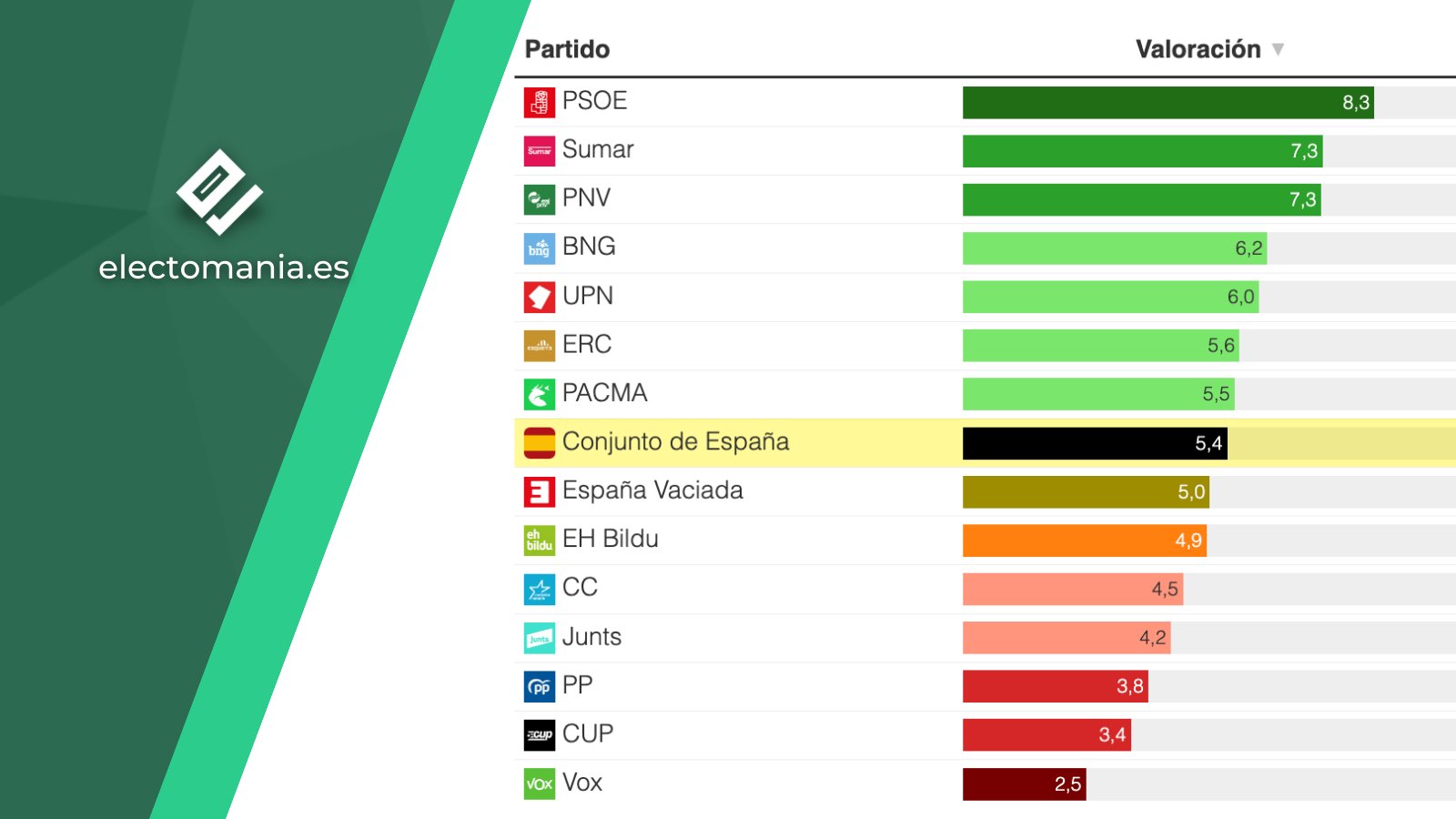Image resolution: width=1456 pixels, height=819 pixels.
Task: Click the EH Bildu logo icon
Action: 540,541
